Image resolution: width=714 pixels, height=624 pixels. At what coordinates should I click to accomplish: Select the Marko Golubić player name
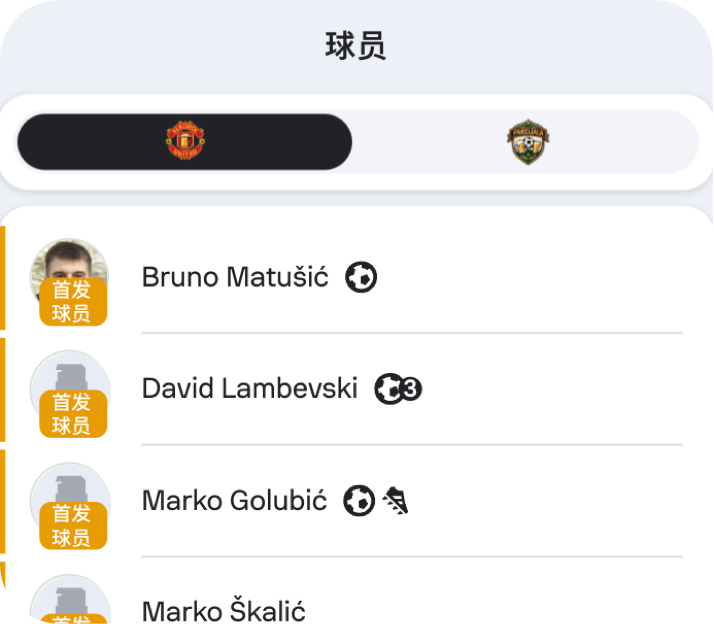pos(234,501)
